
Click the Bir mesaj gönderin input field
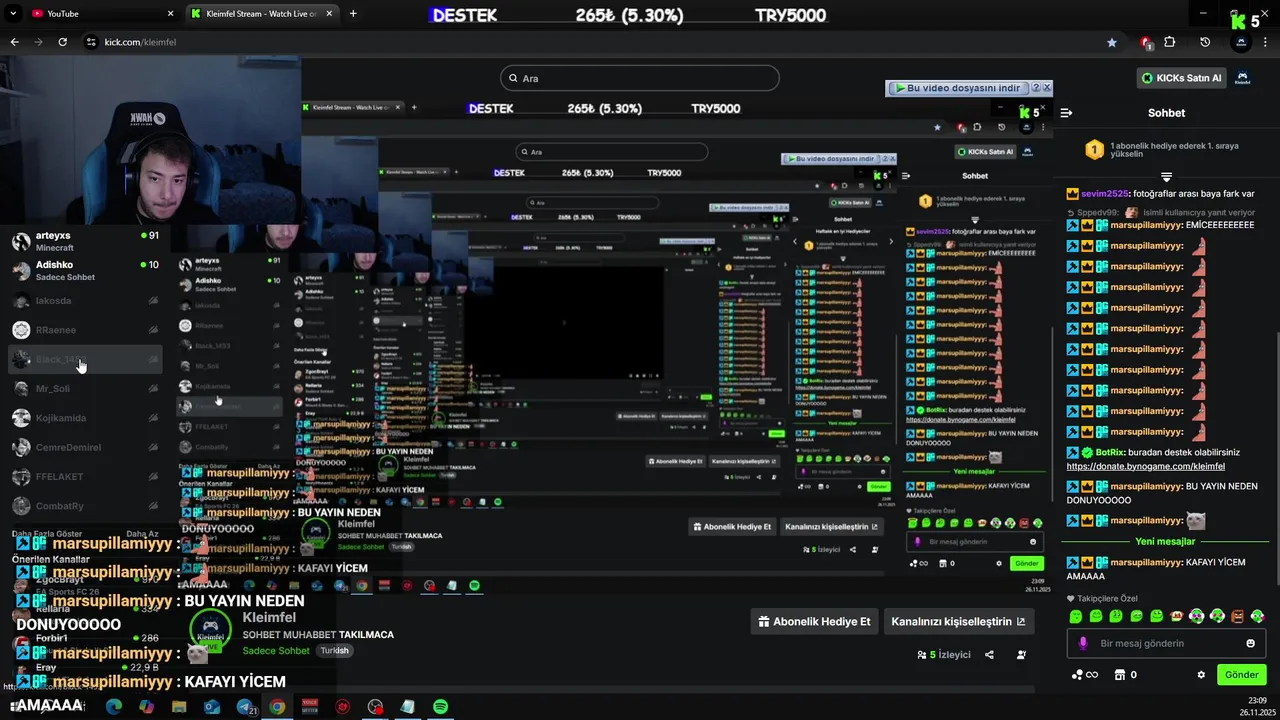[1166, 643]
